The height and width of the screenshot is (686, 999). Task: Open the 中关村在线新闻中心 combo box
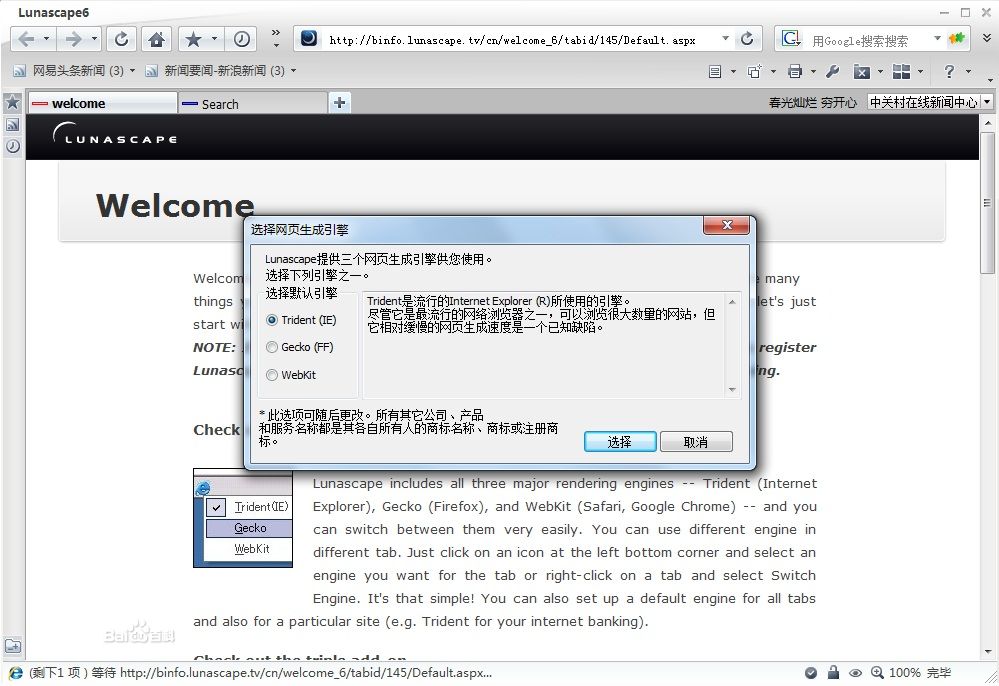click(x=930, y=102)
